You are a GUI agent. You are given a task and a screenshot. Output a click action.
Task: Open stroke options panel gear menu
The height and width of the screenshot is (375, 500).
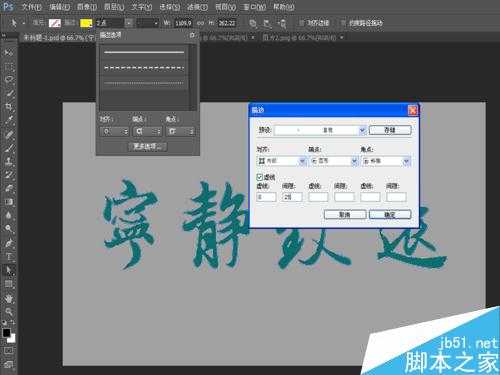pyautogui.click(x=192, y=35)
